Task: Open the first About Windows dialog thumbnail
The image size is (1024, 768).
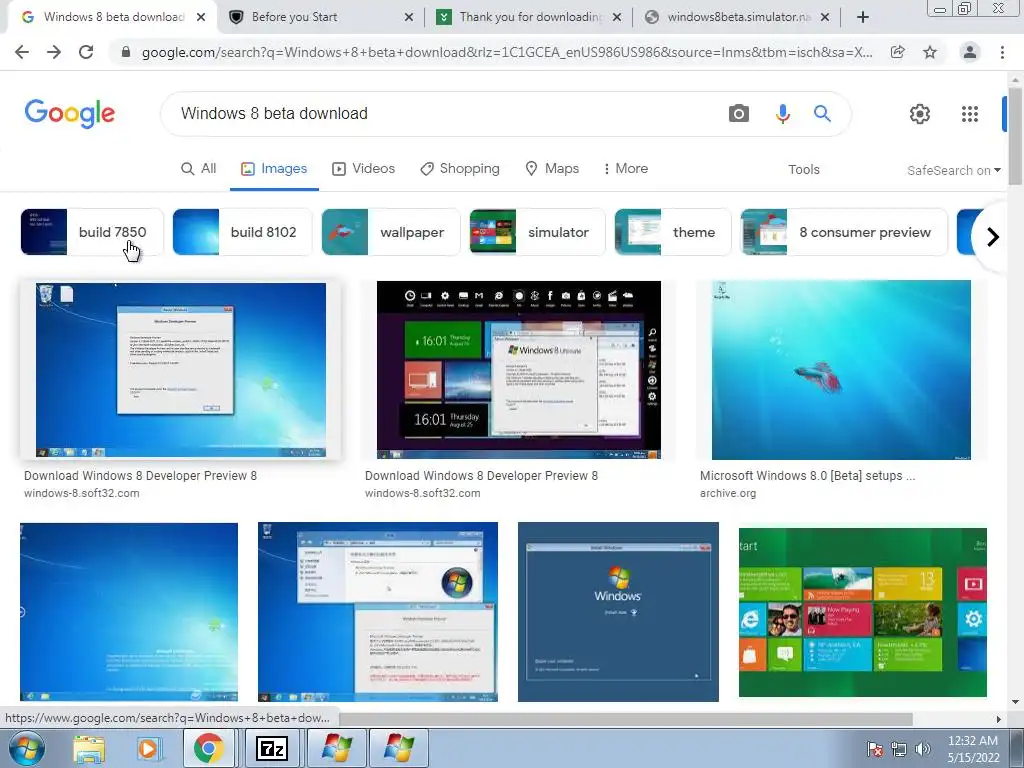Action: coord(181,370)
